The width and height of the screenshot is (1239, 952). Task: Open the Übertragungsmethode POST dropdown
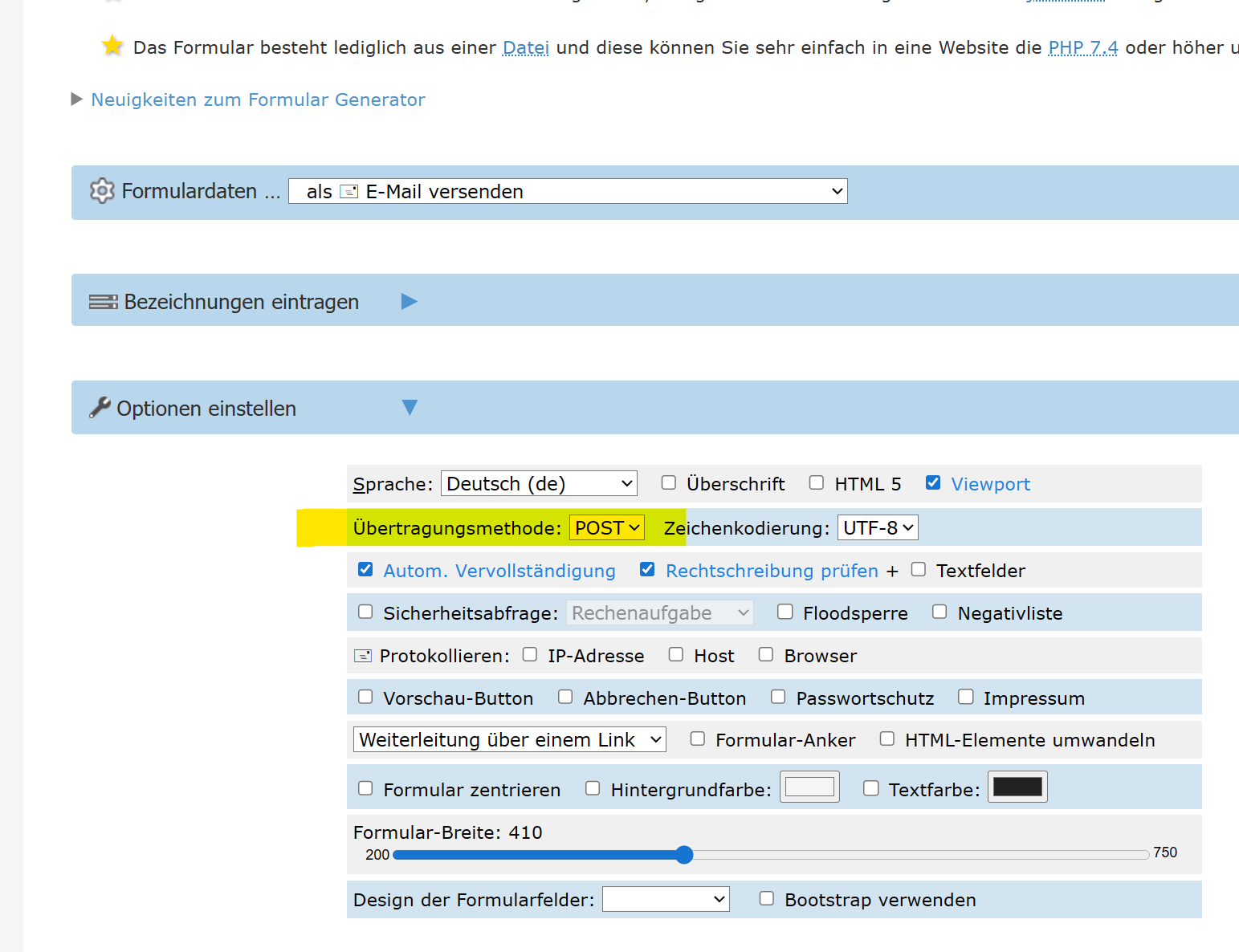coord(606,527)
